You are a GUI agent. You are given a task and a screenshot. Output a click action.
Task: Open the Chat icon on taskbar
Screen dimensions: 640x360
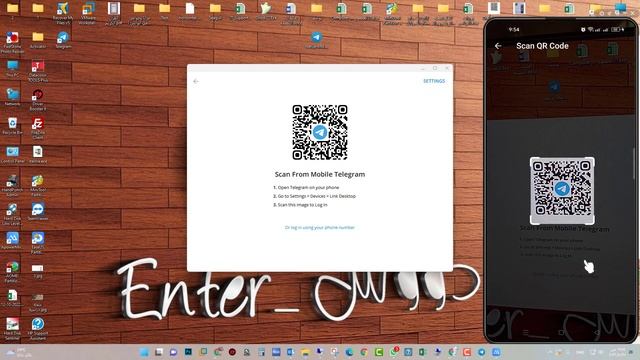(x=173, y=352)
